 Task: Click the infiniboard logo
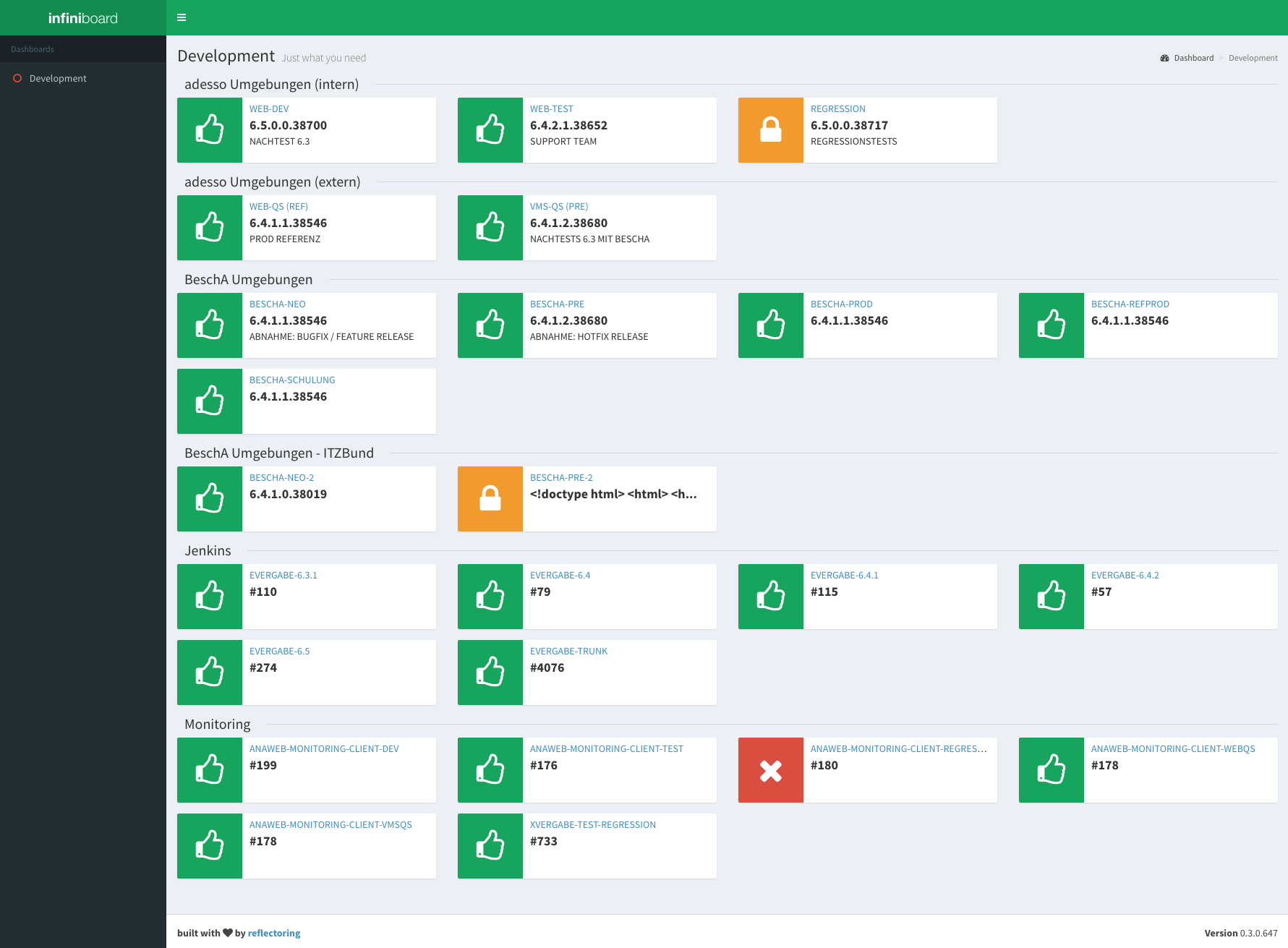pyautogui.click(x=83, y=18)
